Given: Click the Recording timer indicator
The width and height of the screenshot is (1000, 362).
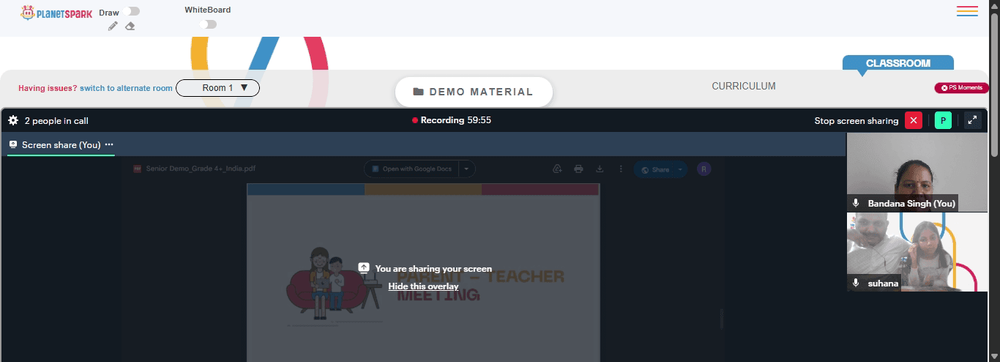Looking at the screenshot, I should point(452,120).
